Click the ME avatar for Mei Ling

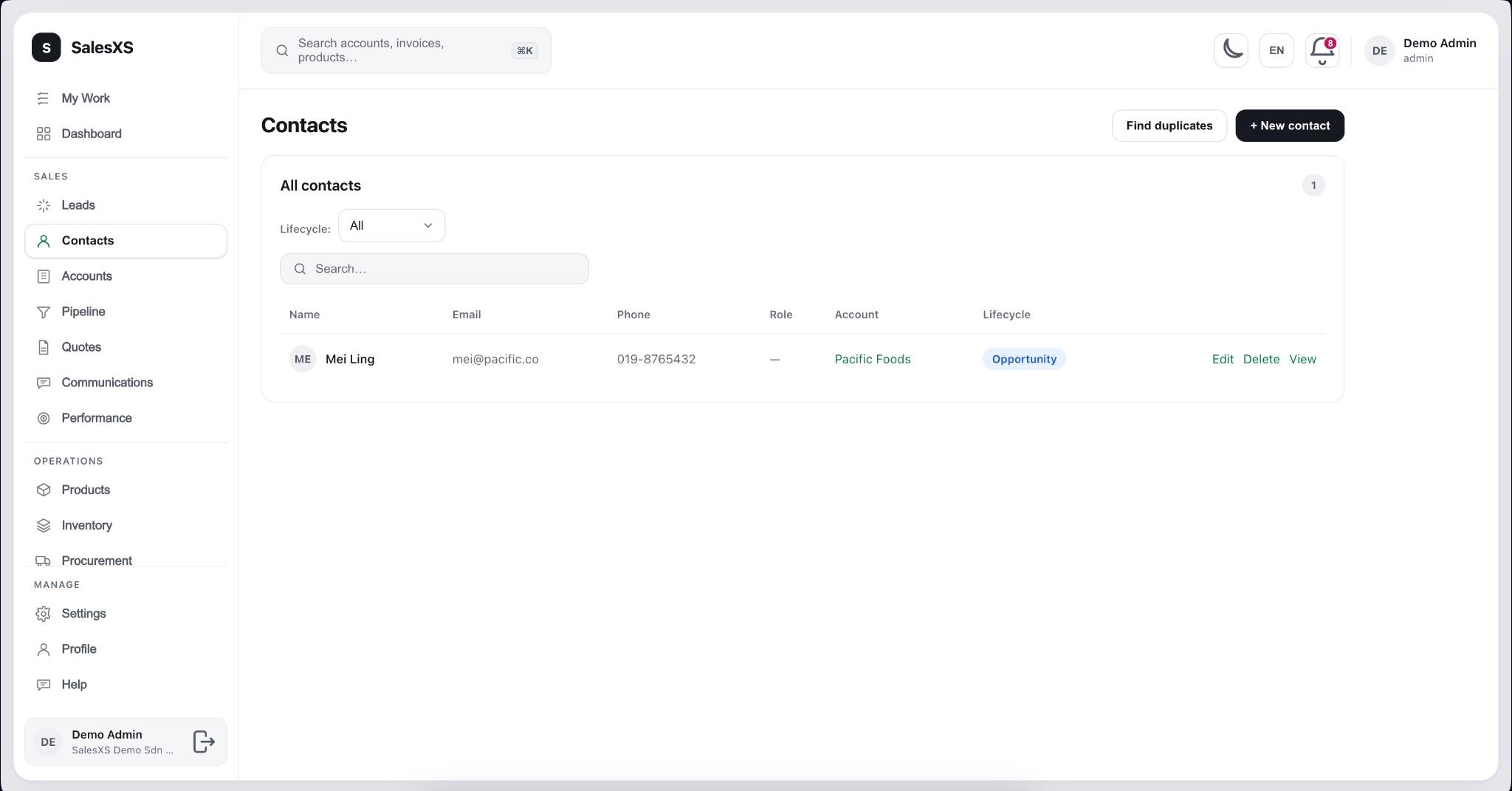tap(303, 359)
